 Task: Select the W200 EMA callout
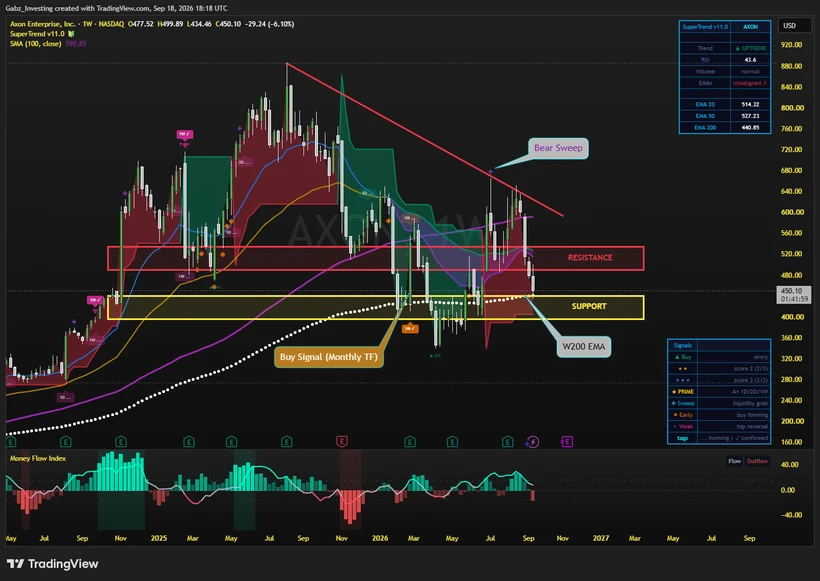(584, 347)
